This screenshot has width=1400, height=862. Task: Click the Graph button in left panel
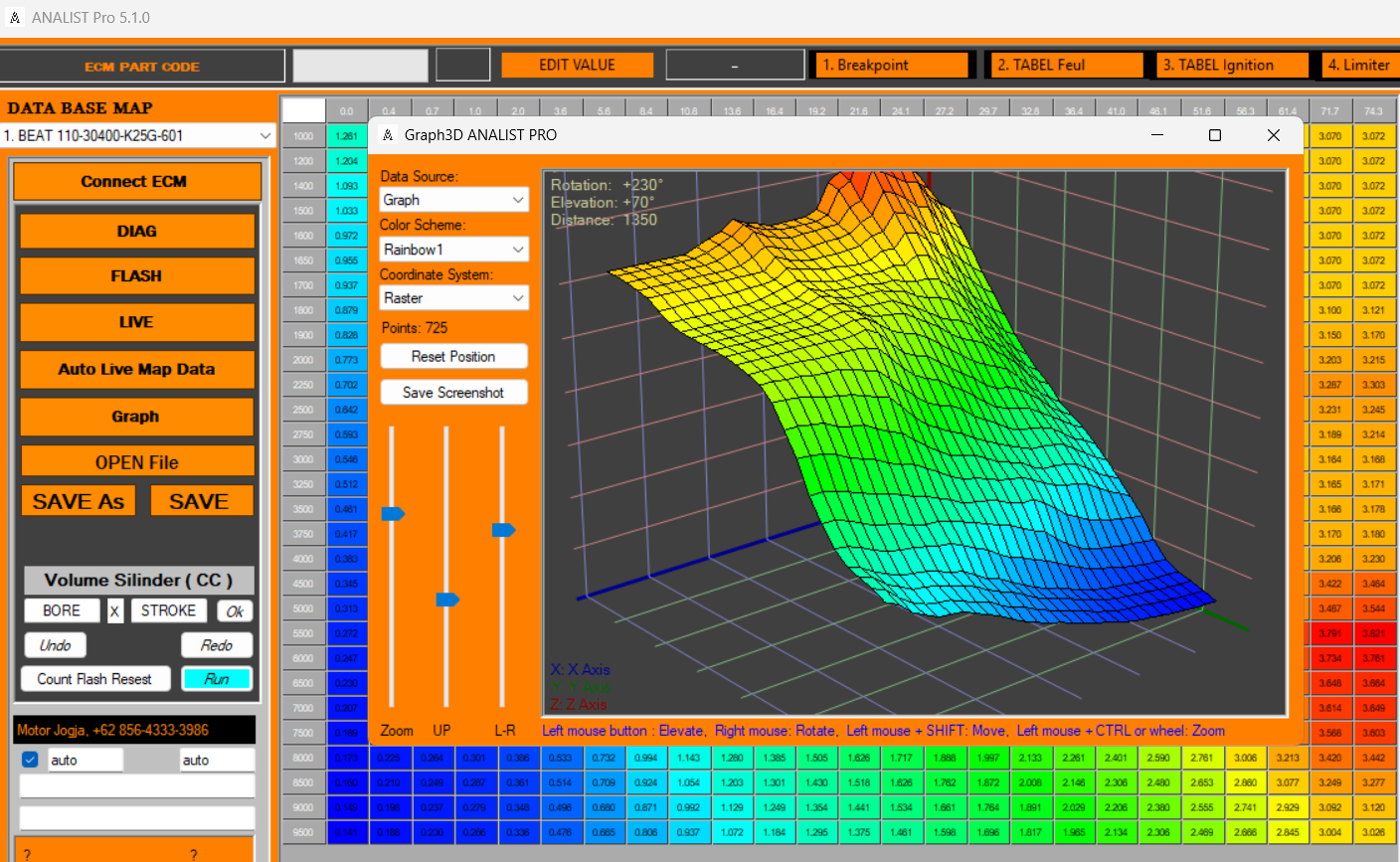pyautogui.click(x=137, y=417)
